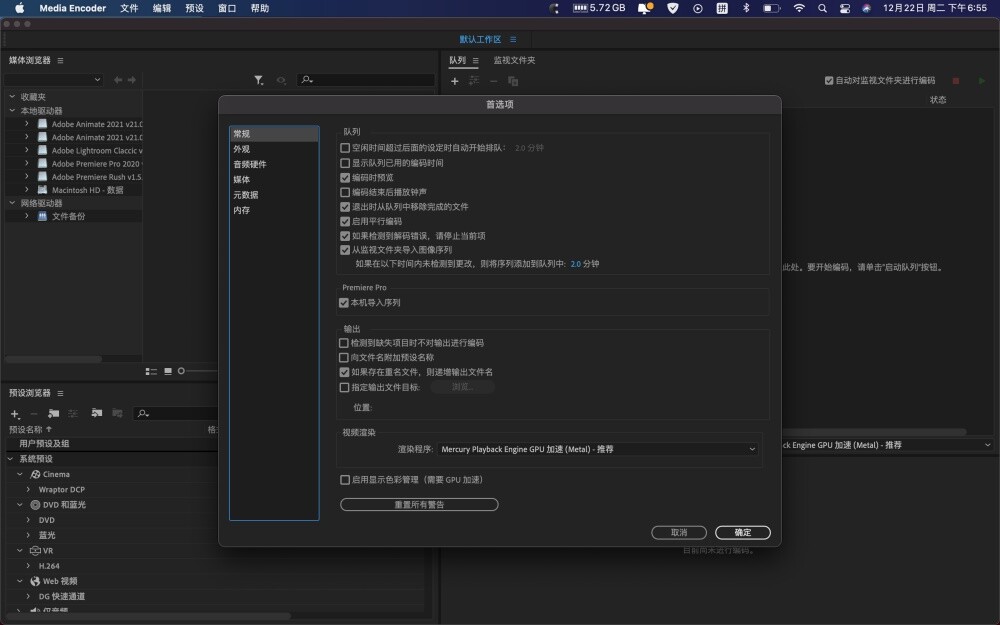Collapse the 本地驱动器 tree section
This screenshot has height=625, width=1000.
12,110
